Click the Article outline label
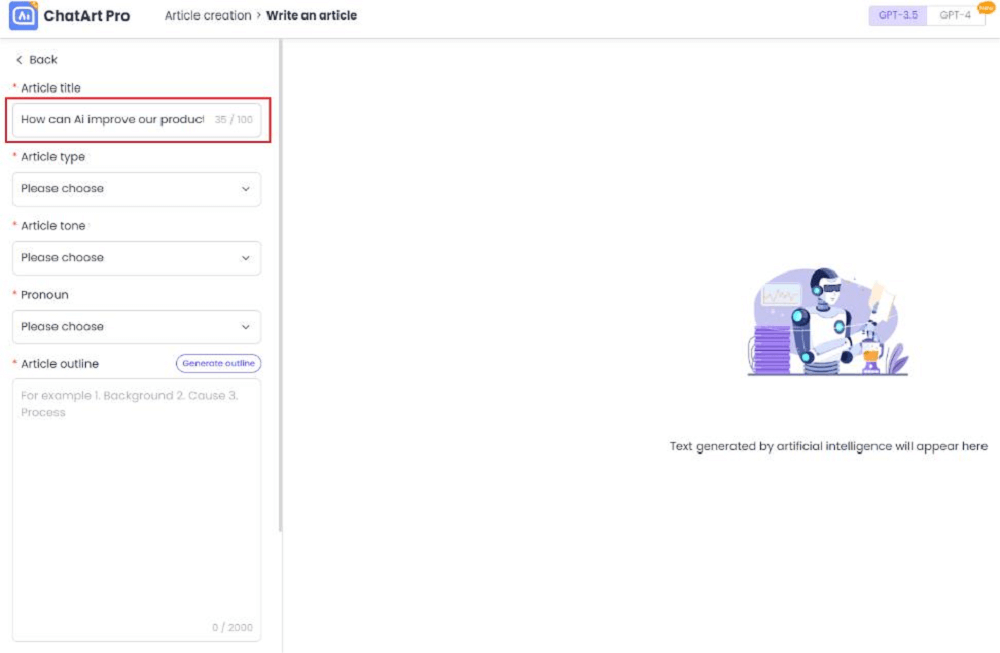The width and height of the screenshot is (1000, 653). click(x=59, y=363)
